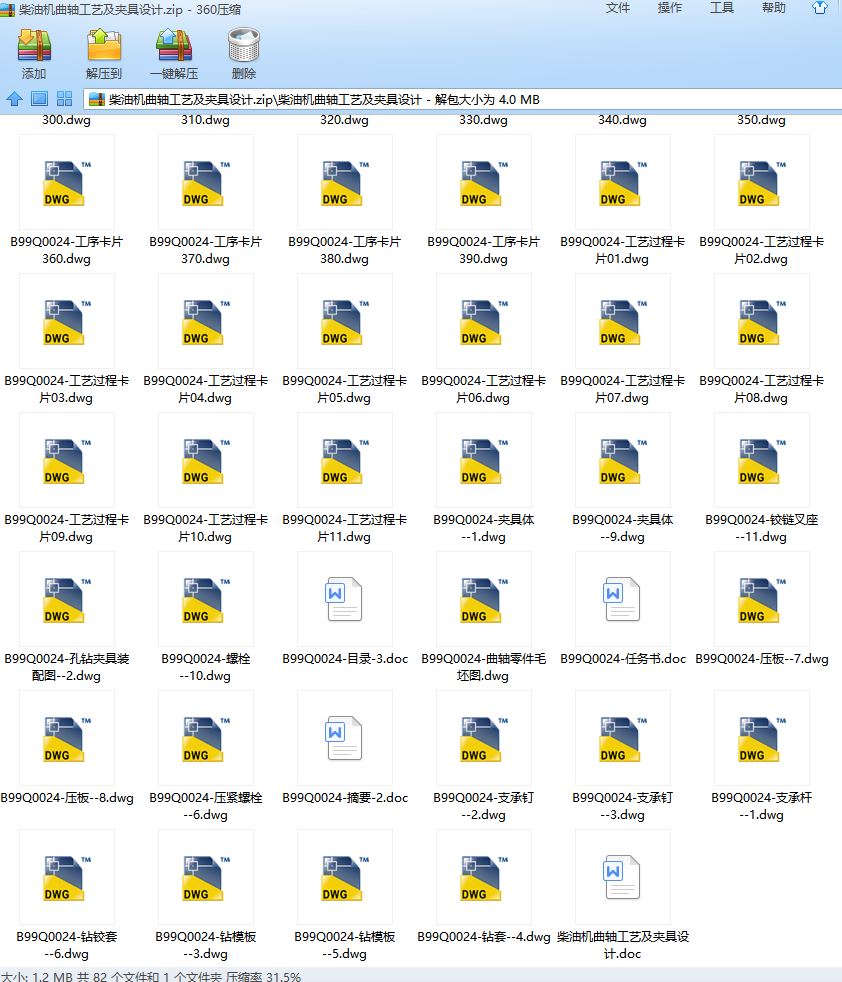
Task: Switch to the thumbnail grid view icon
Action: point(64,99)
